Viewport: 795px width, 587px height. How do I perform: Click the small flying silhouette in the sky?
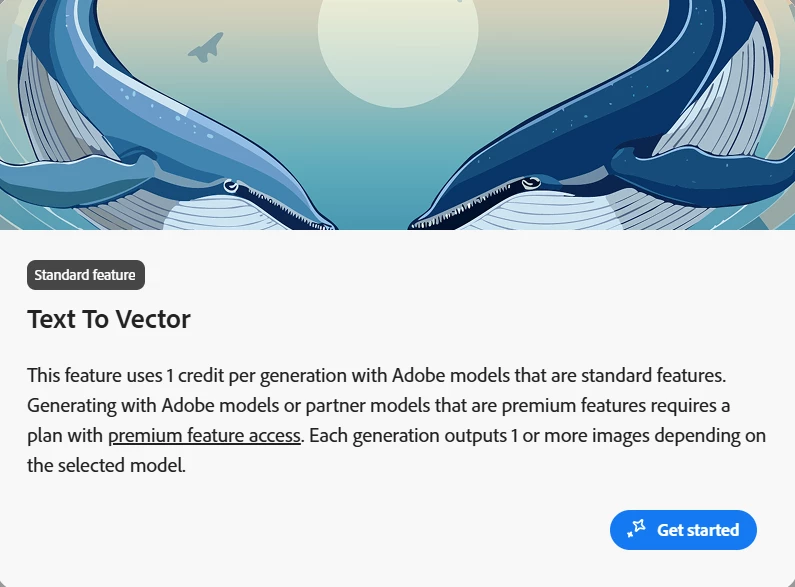point(206,48)
